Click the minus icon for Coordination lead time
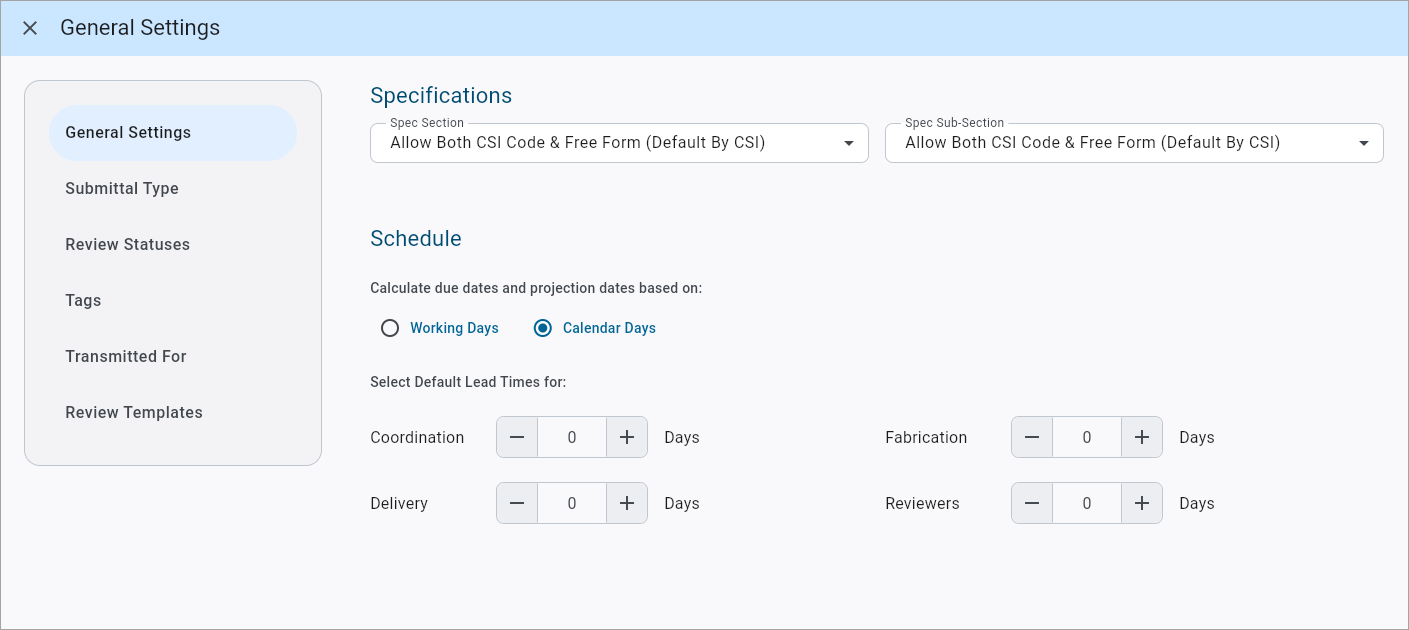1409x630 pixels. tap(517, 437)
